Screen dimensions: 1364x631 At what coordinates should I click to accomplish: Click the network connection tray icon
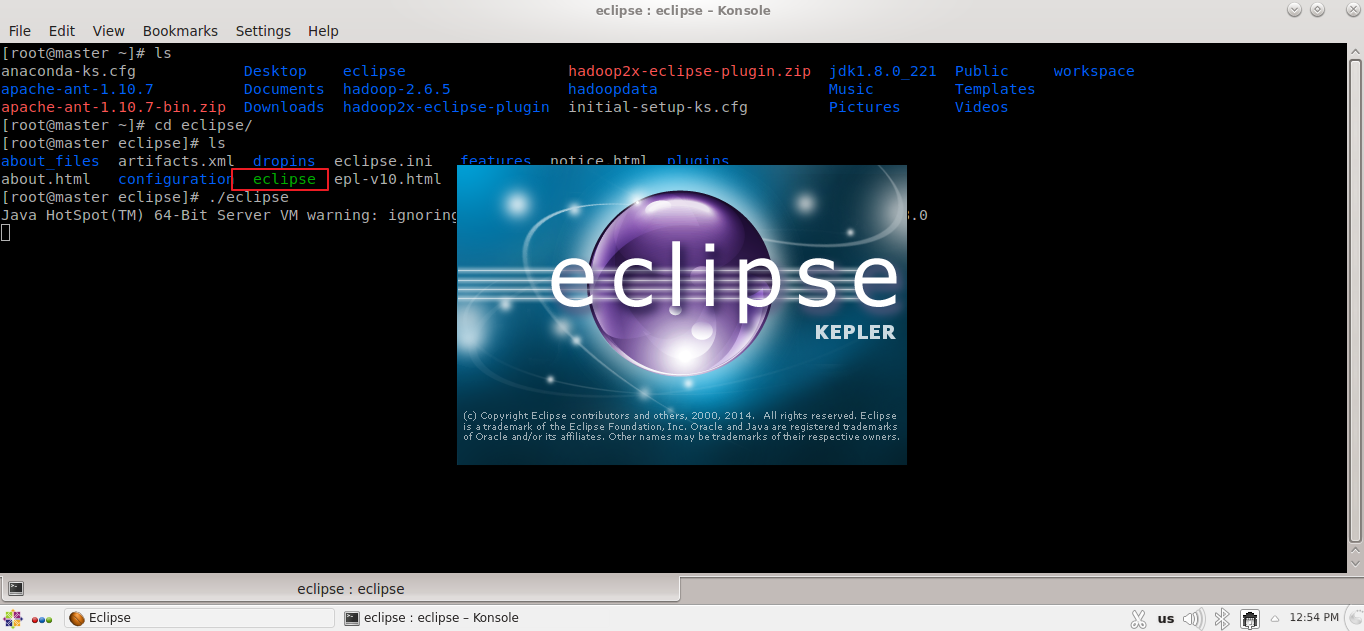click(1249, 618)
